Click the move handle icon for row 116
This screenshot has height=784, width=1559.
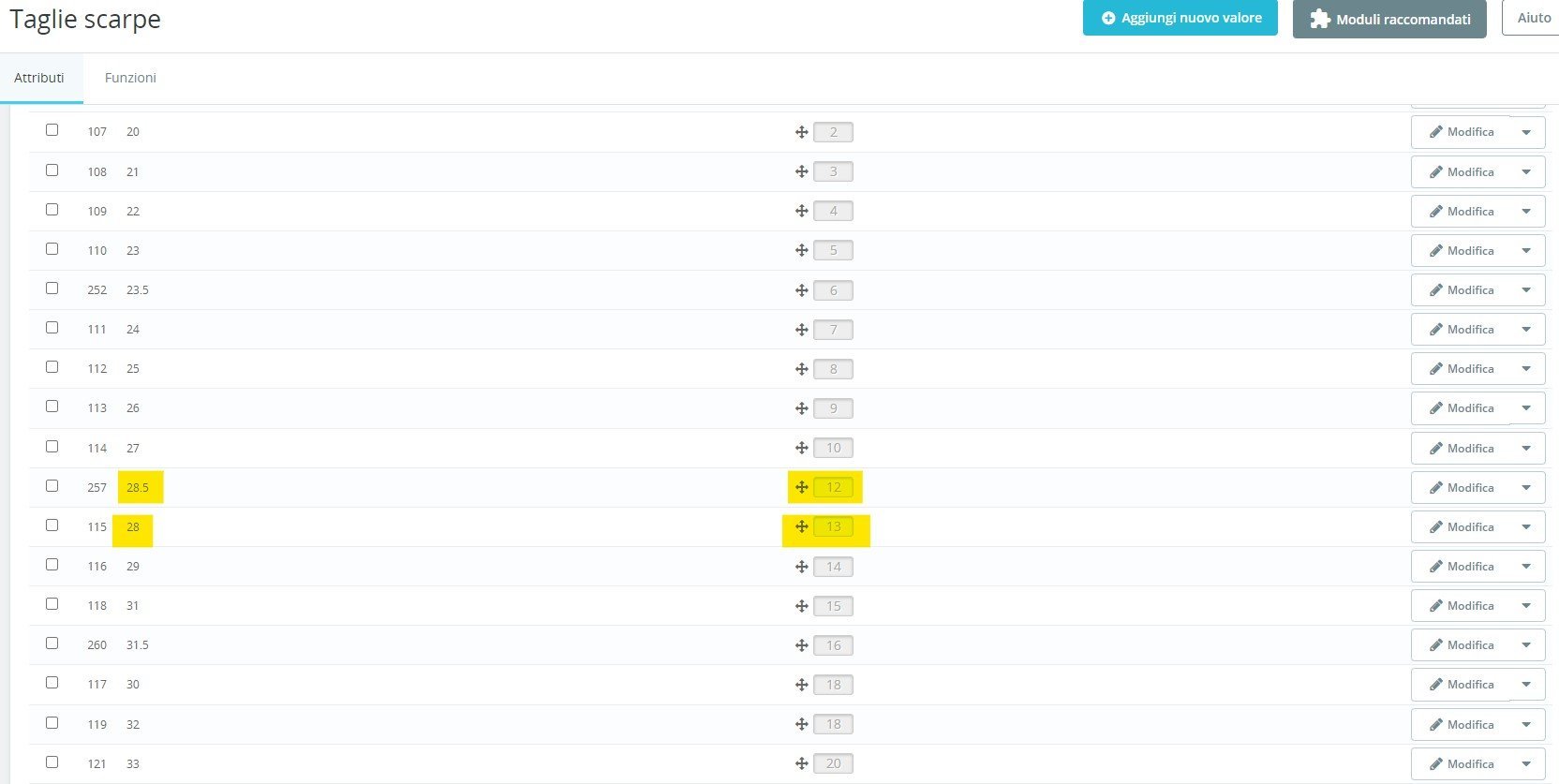pyautogui.click(x=801, y=567)
